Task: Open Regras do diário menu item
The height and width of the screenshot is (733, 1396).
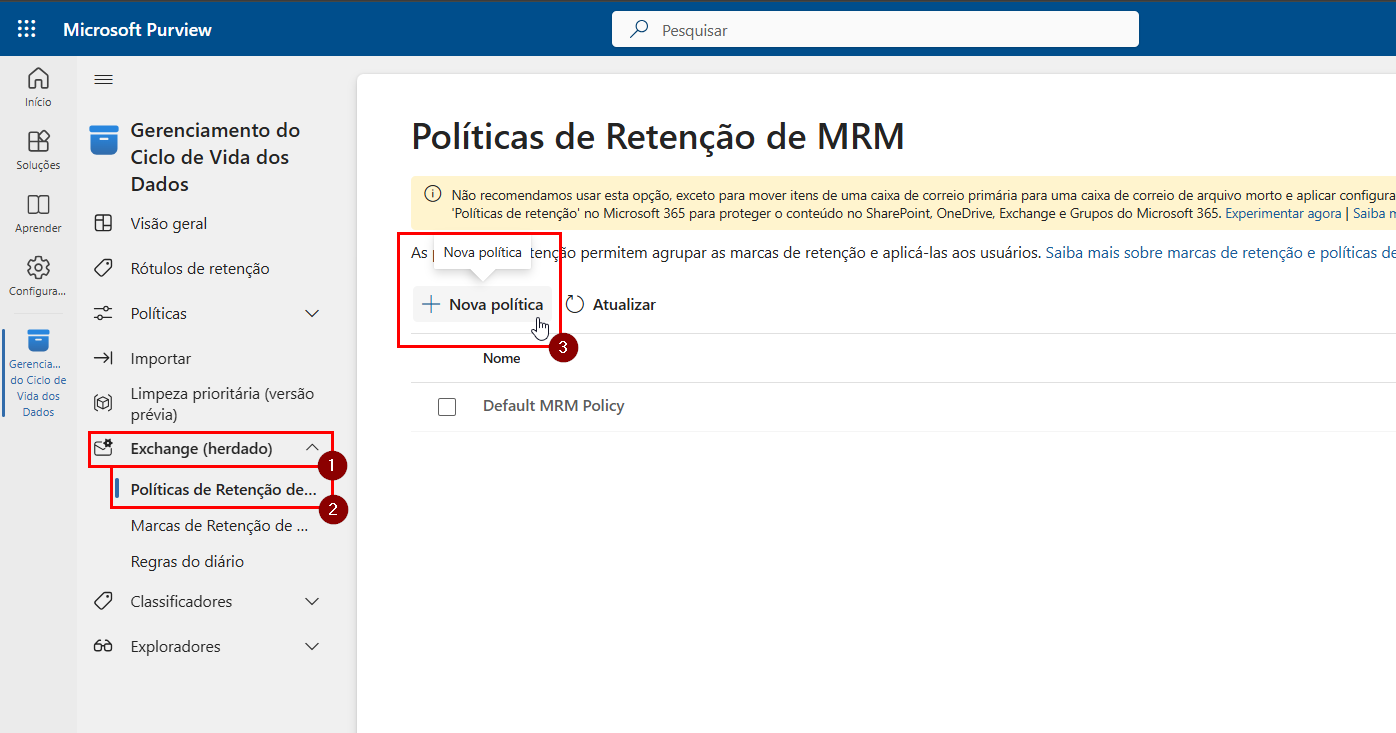Action: pyautogui.click(x=187, y=562)
